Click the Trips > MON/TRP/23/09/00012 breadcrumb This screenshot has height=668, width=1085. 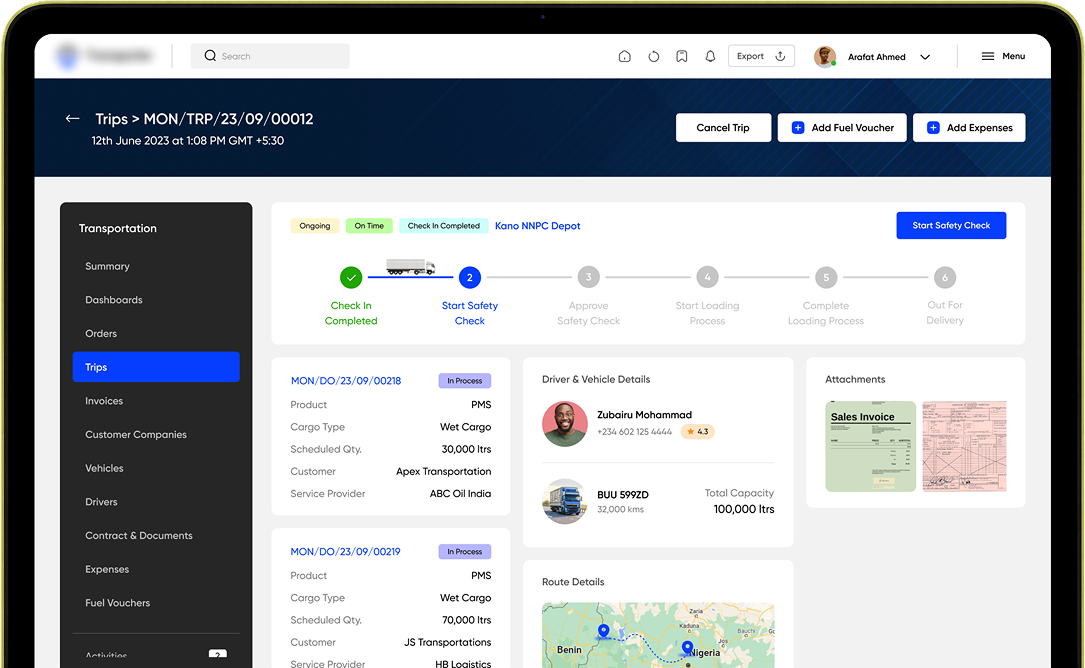coord(204,119)
